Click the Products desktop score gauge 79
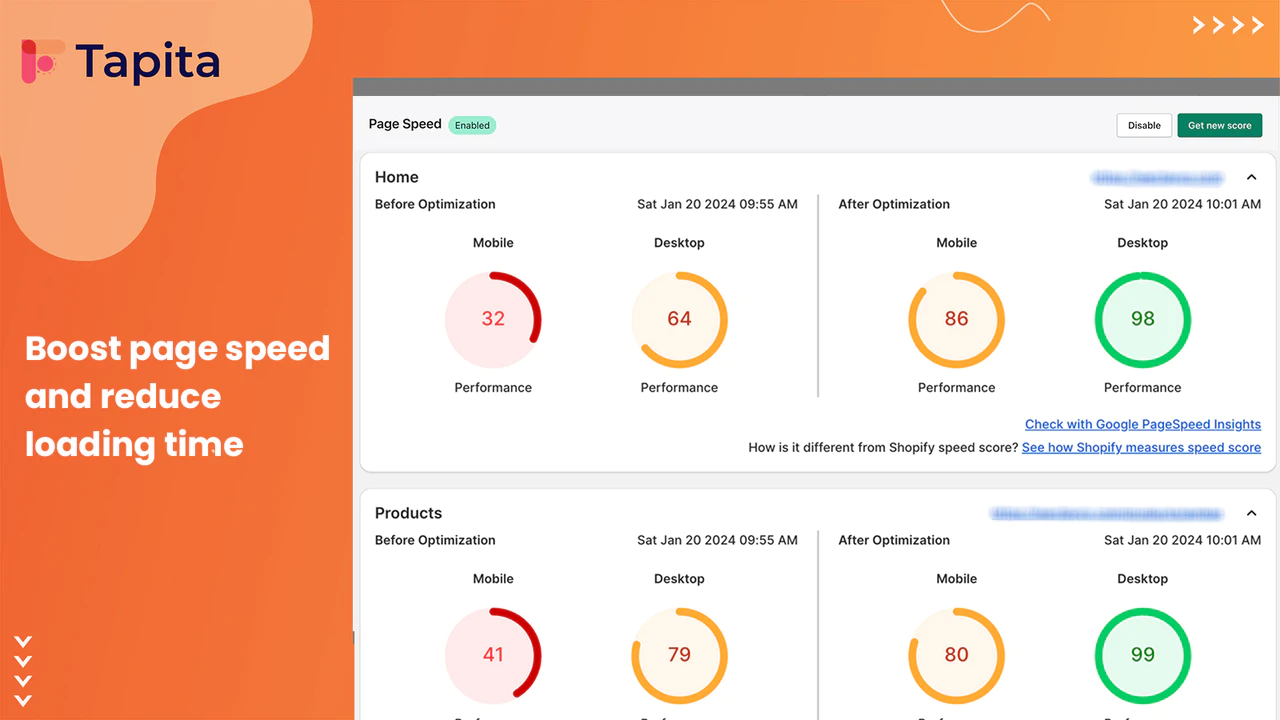Screen dimensions: 1280x720 pos(679,655)
